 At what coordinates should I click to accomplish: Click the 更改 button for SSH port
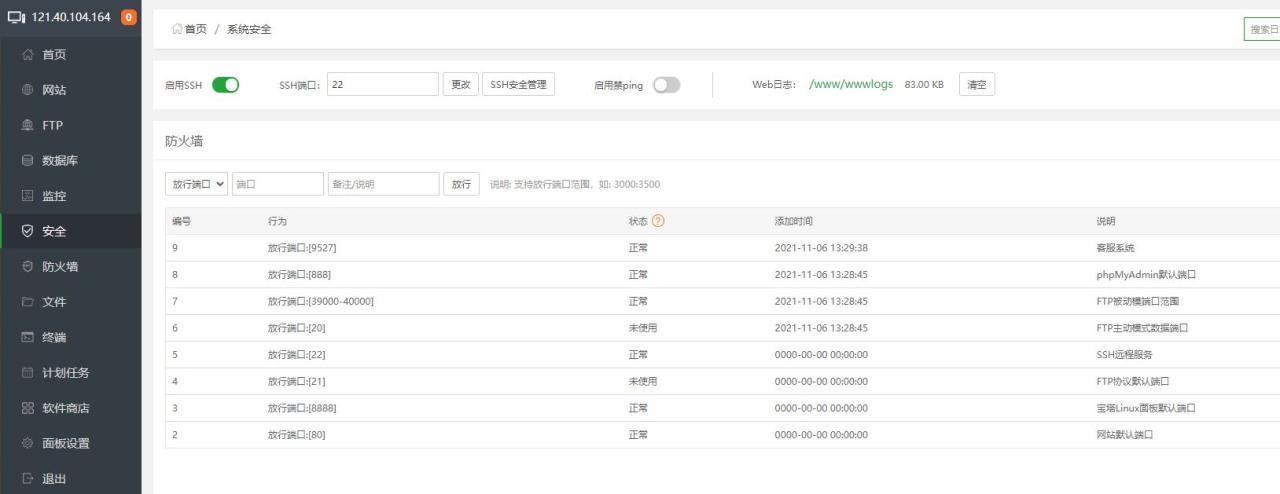click(x=461, y=85)
